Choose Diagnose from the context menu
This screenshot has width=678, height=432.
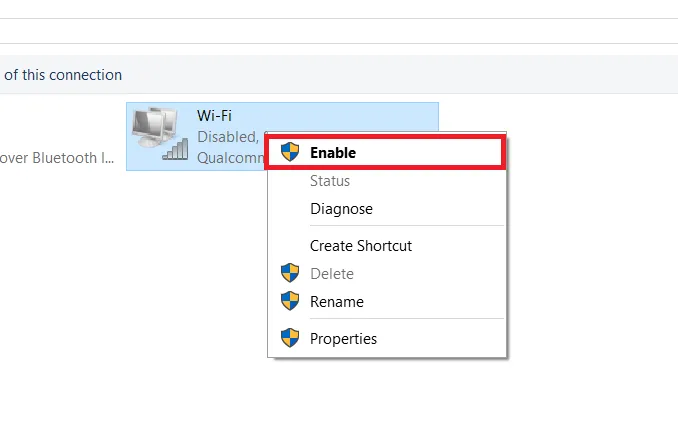pyautogui.click(x=341, y=209)
